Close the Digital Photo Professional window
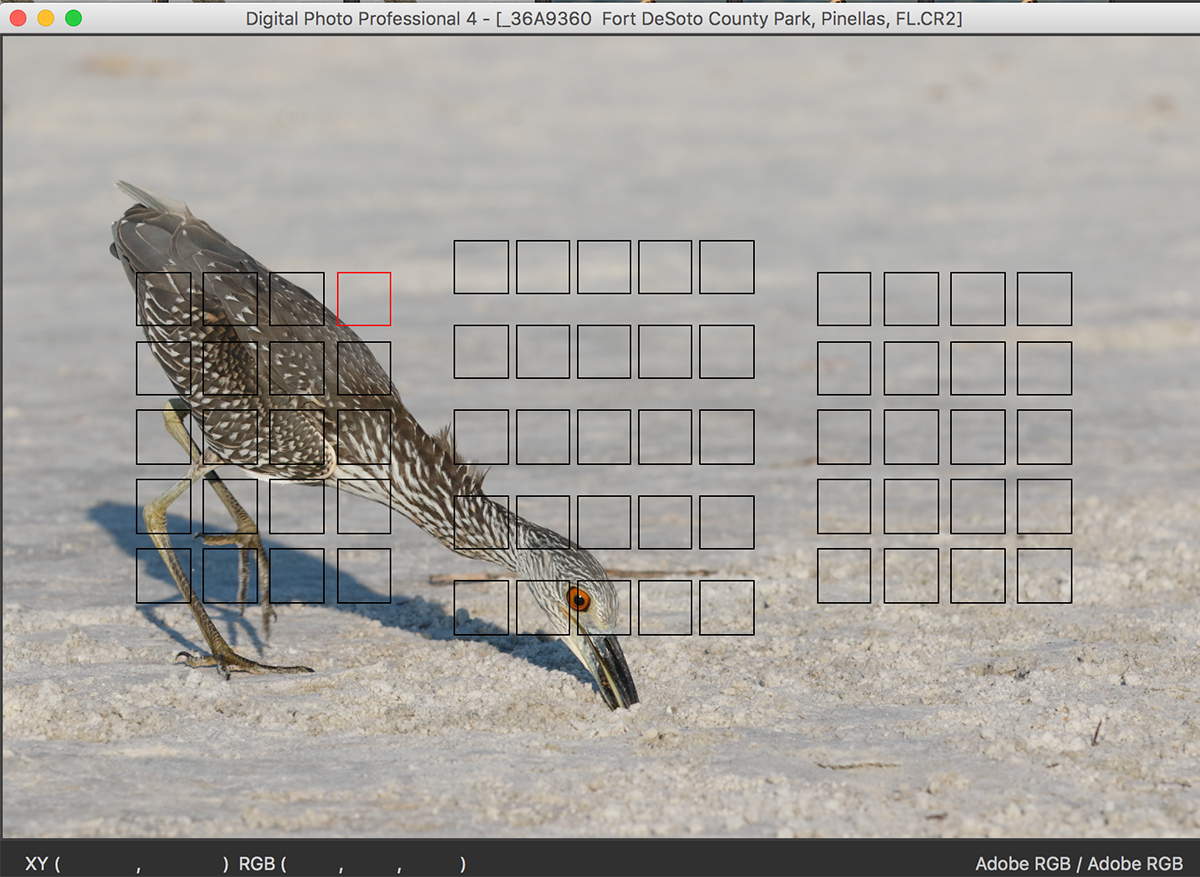This screenshot has height=877, width=1200. click(x=18, y=18)
